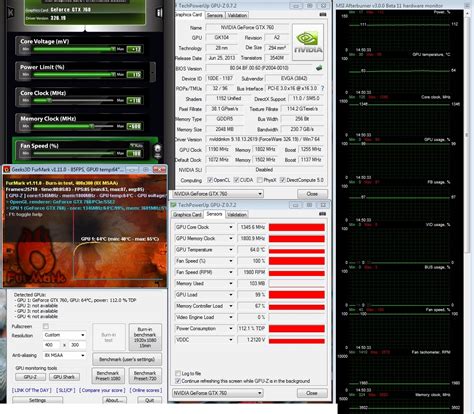Toggle the Fan Speed Auto button
Image resolution: width=474 pixels, height=414 pixels.
[137, 145]
